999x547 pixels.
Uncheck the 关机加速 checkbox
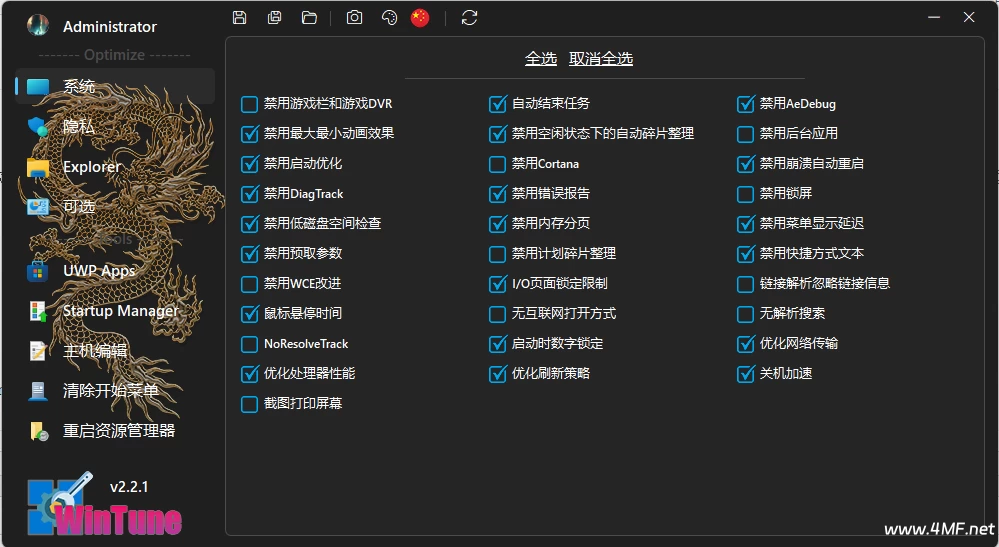point(745,374)
